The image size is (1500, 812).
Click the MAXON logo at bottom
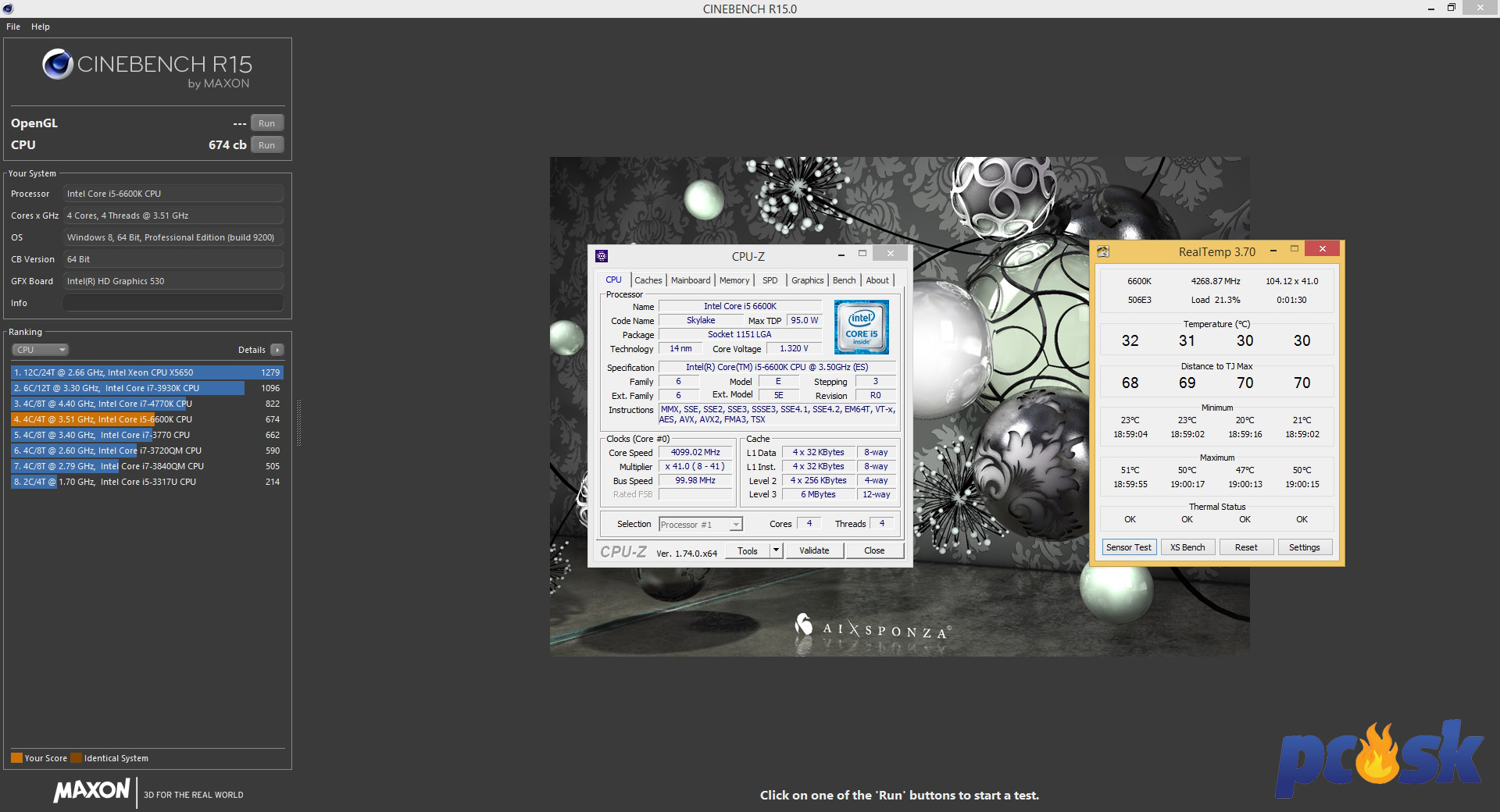(91, 791)
